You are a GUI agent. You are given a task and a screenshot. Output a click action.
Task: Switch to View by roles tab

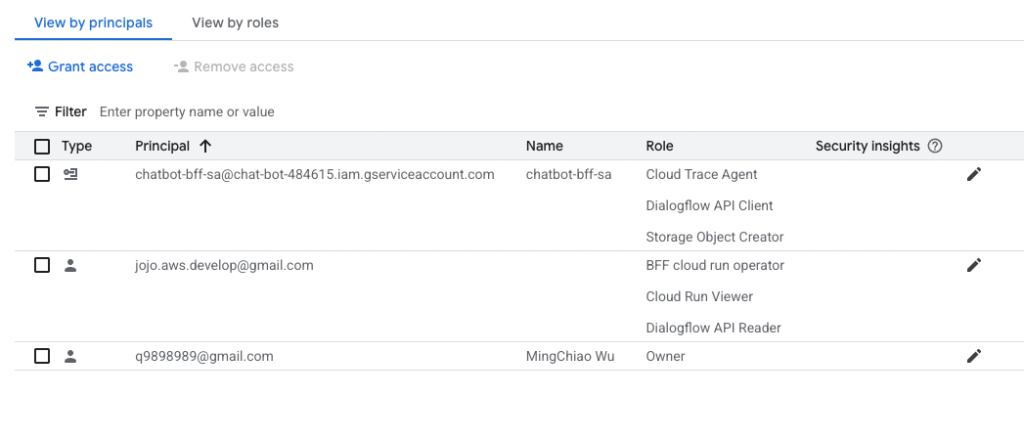click(235, 23)
